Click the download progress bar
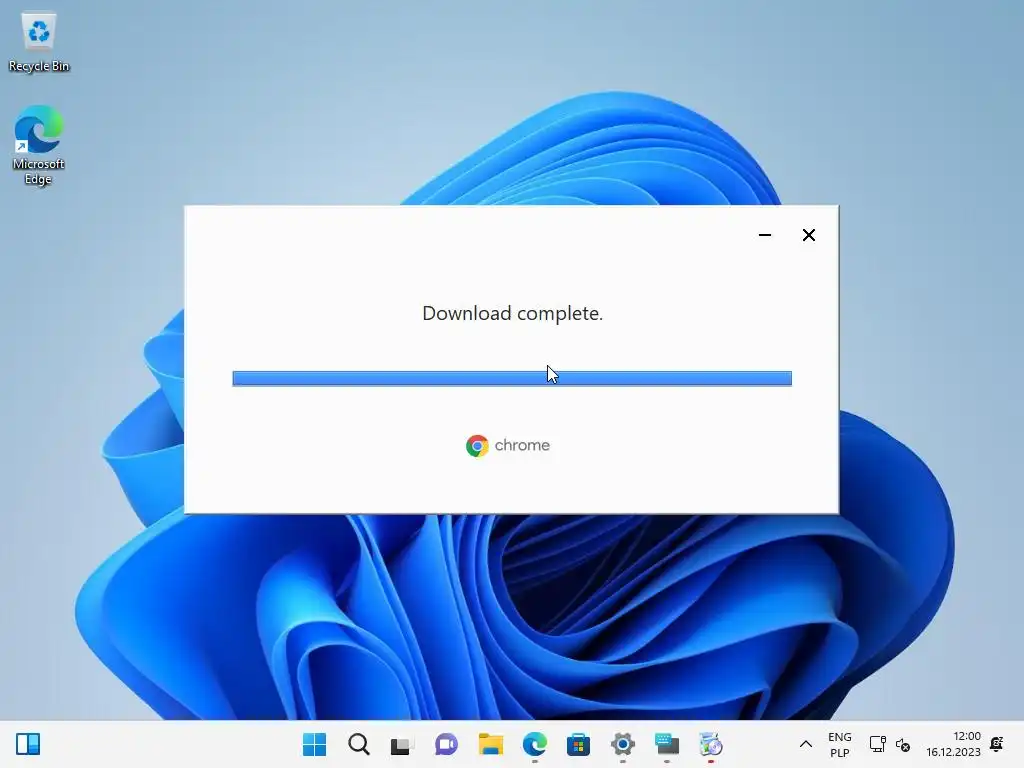This screenshot has height=768, width=1024. coord(512,378)
